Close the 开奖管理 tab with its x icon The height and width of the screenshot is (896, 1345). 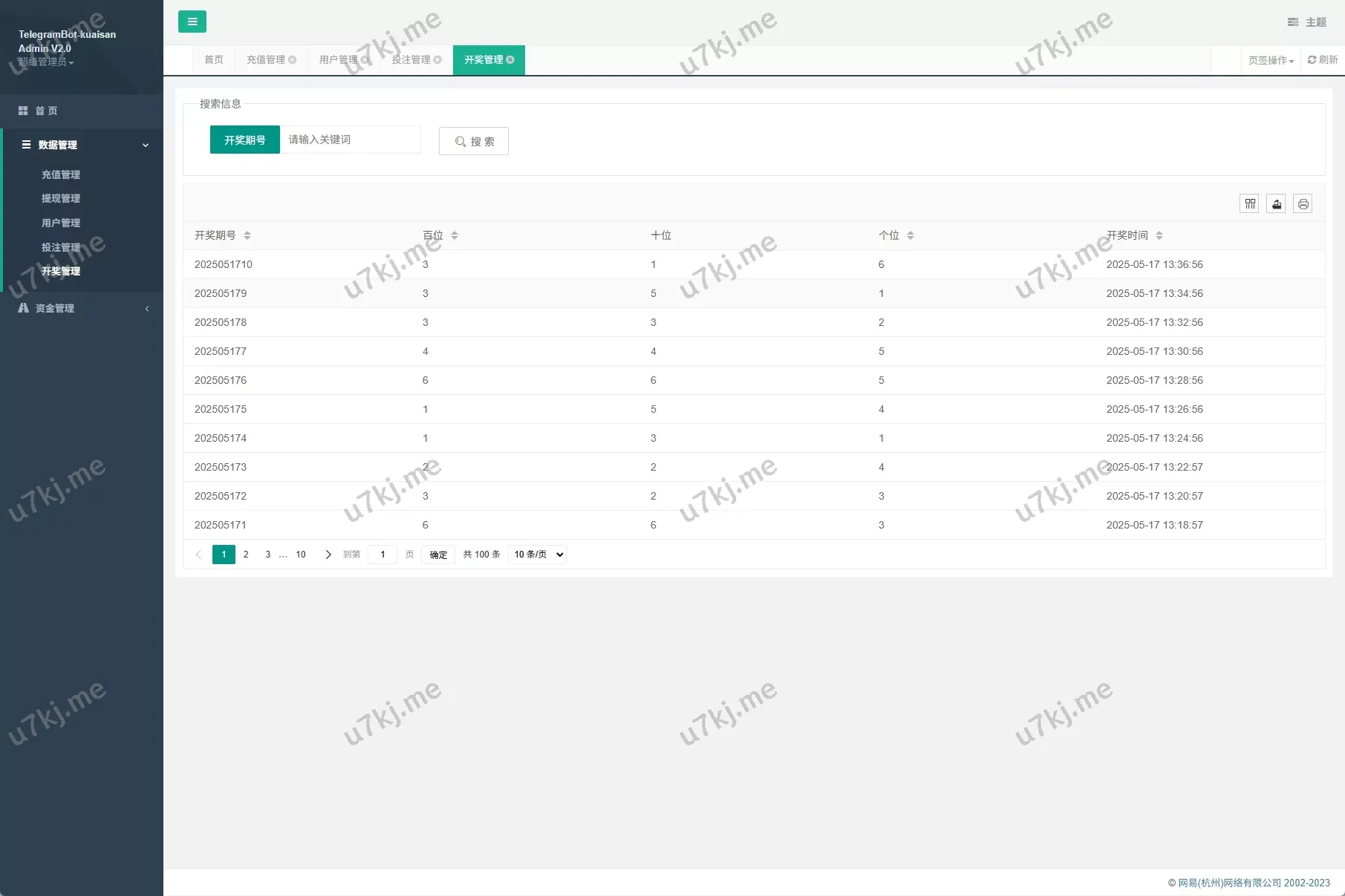[x=510, y=60]
